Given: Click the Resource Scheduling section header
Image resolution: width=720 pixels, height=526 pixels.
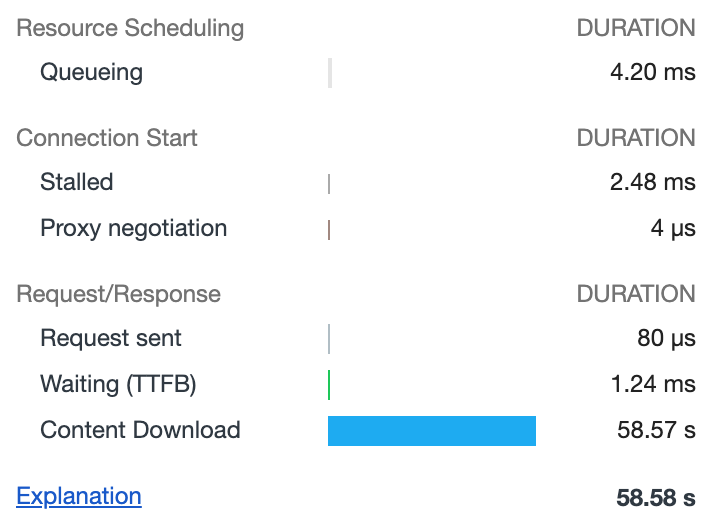Looking at the screenshot, I should click(130, 28).
